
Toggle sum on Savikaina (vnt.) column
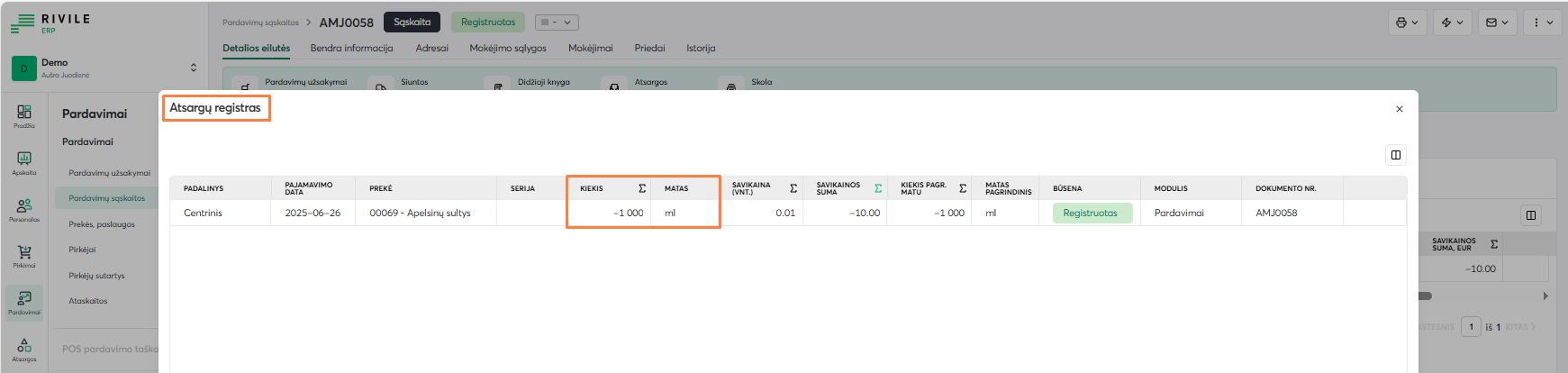click(x=793, y=188)
